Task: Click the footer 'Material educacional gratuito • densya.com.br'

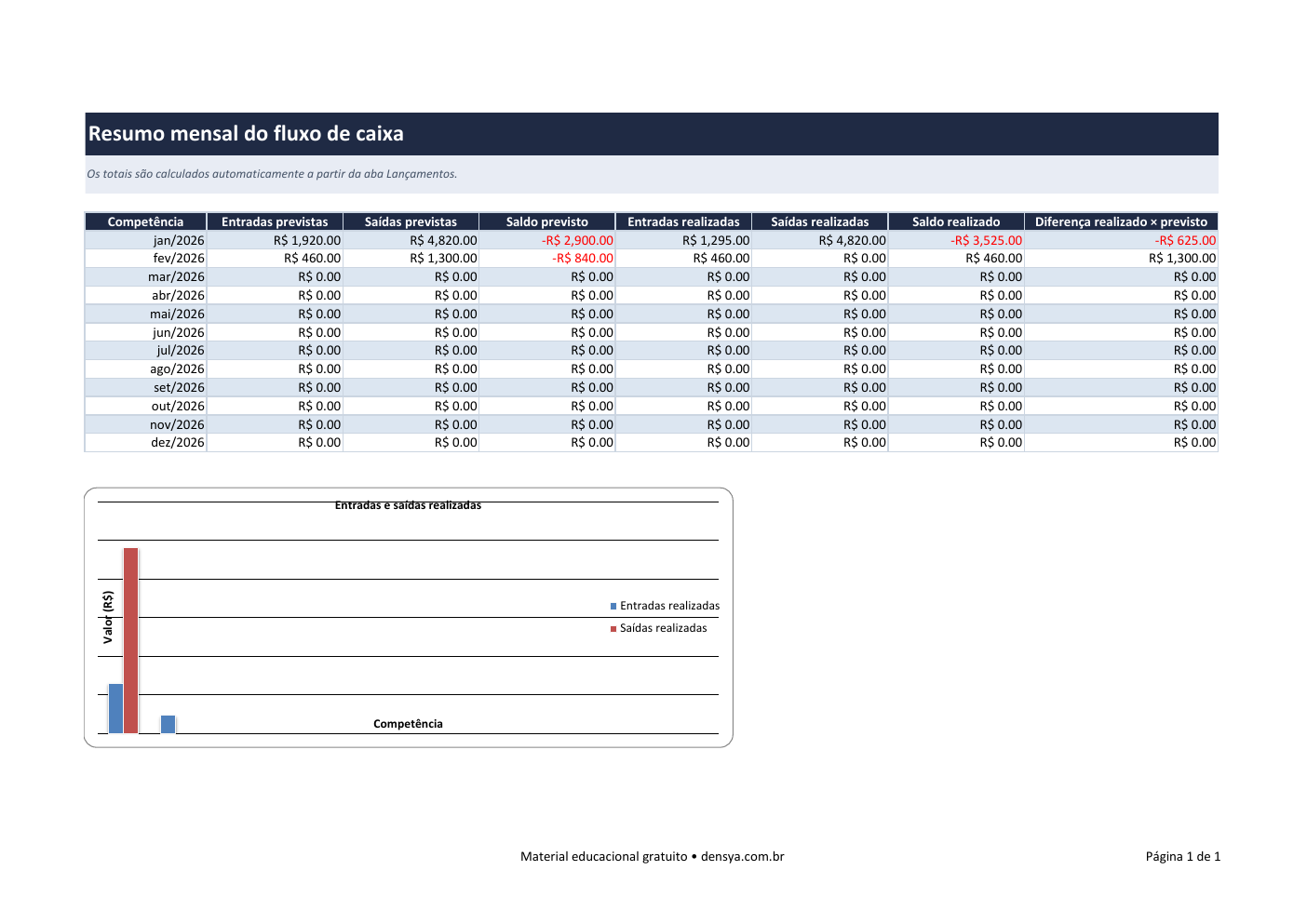Action: (652, 857)
